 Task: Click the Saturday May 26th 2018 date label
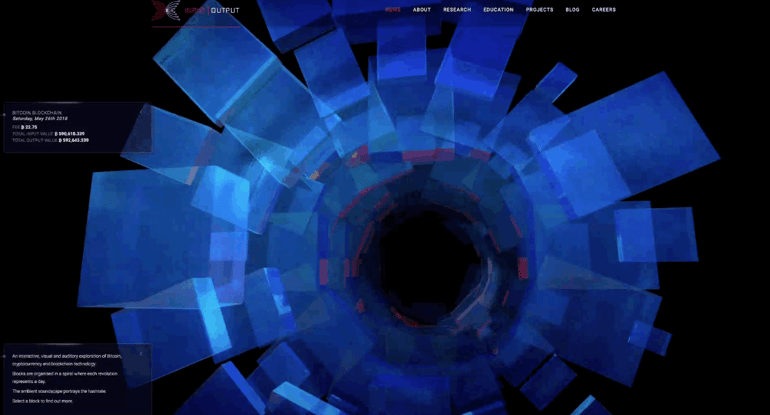pyautogui.click(x=40, y=118)
